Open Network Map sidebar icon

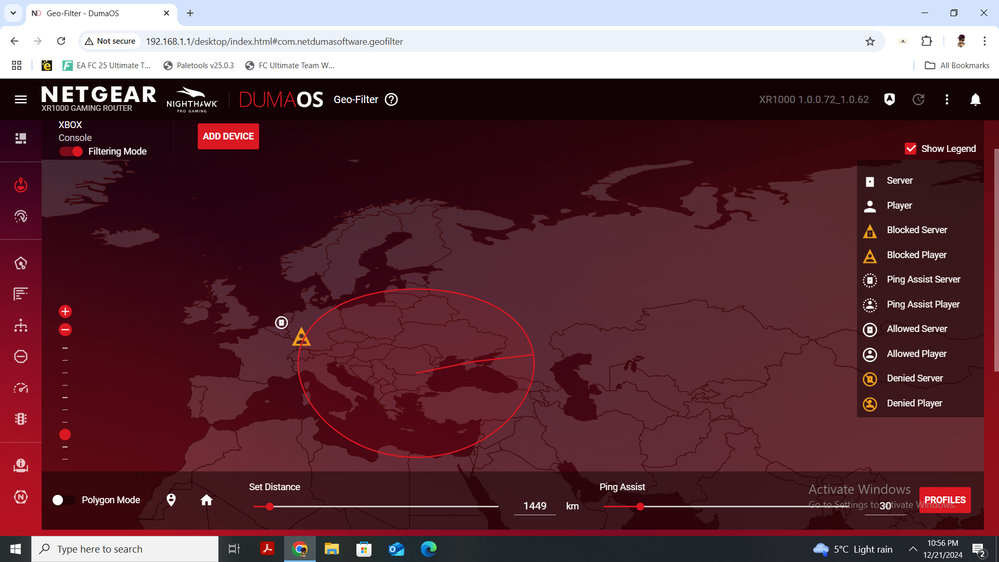20,326
